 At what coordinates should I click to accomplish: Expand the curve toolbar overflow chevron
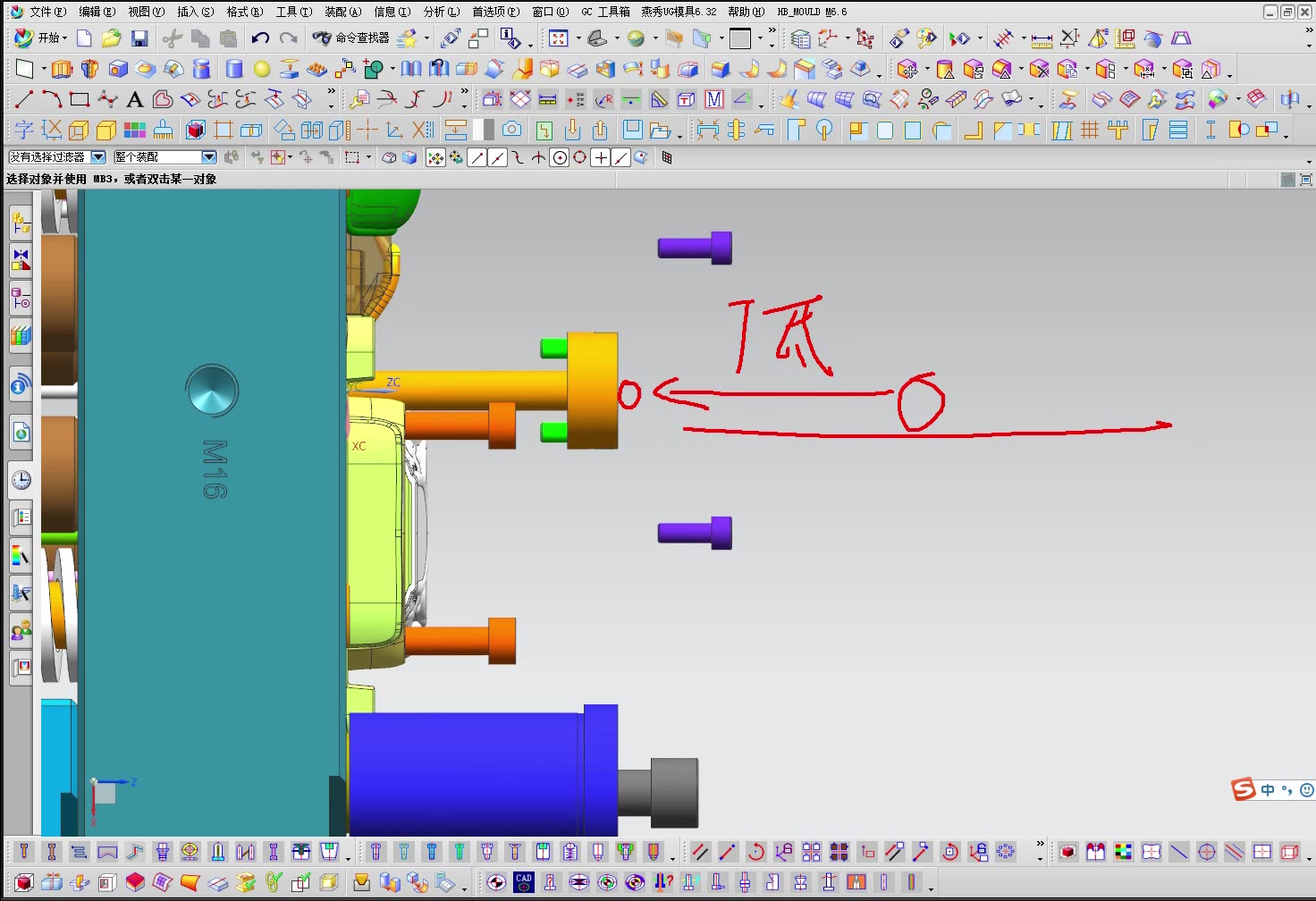pos(331,92)
